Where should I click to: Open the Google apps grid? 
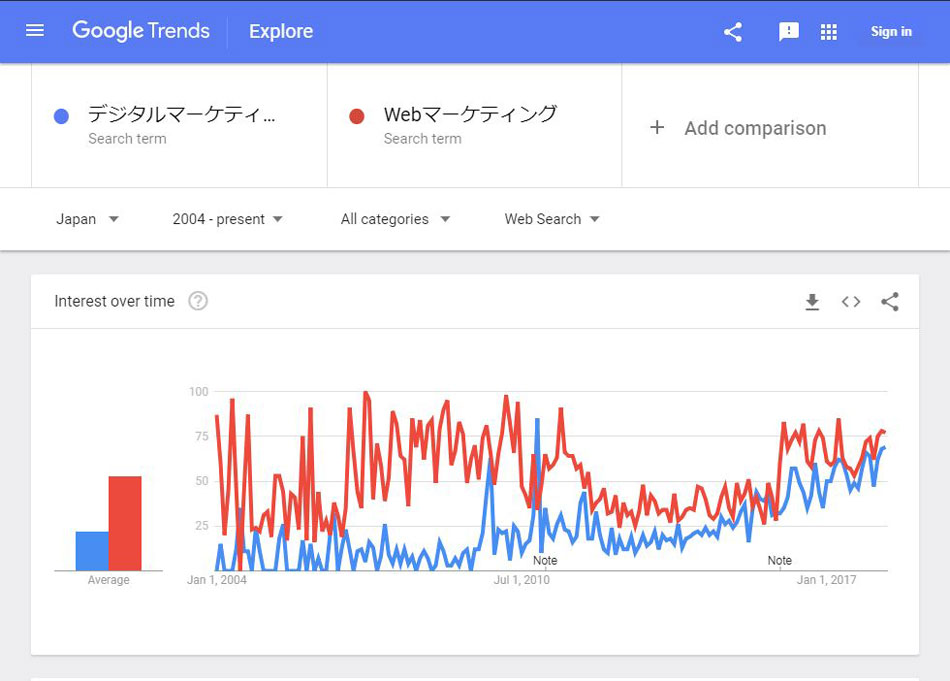click(x=828, y=32)
